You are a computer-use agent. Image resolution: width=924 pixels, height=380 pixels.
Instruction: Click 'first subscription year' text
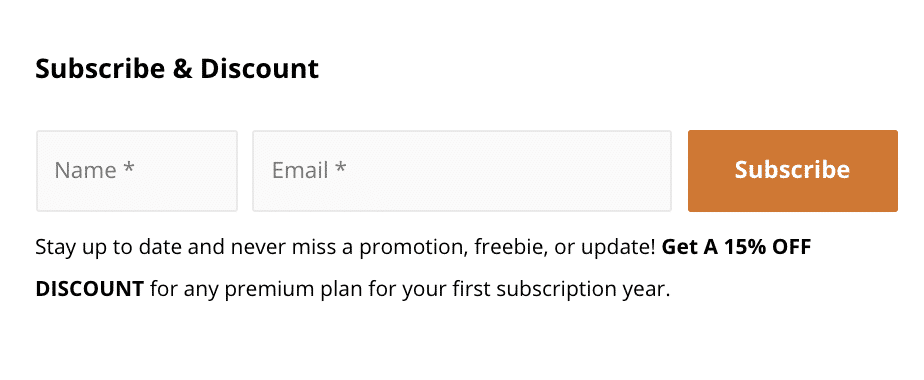(561, 291)
